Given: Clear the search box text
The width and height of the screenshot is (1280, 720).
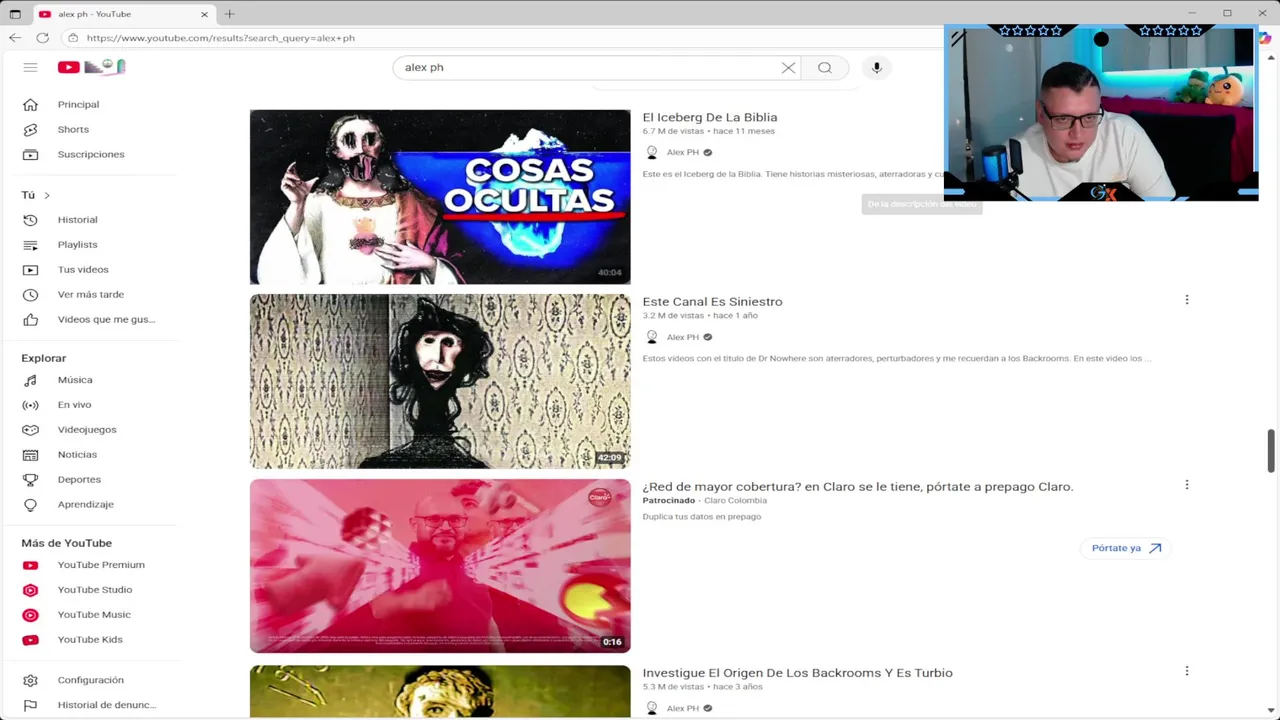Looking at the screenshot, I should [788, 67].
